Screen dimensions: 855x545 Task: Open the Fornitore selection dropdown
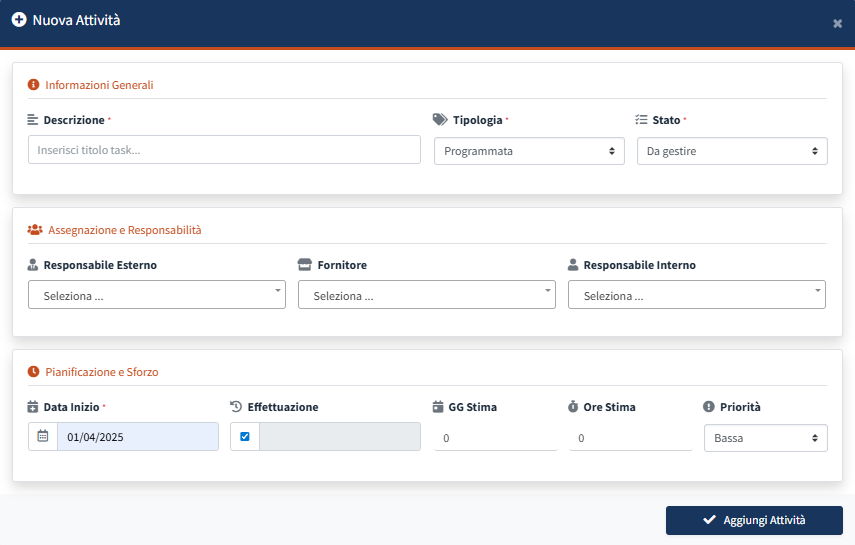(426, 295)
